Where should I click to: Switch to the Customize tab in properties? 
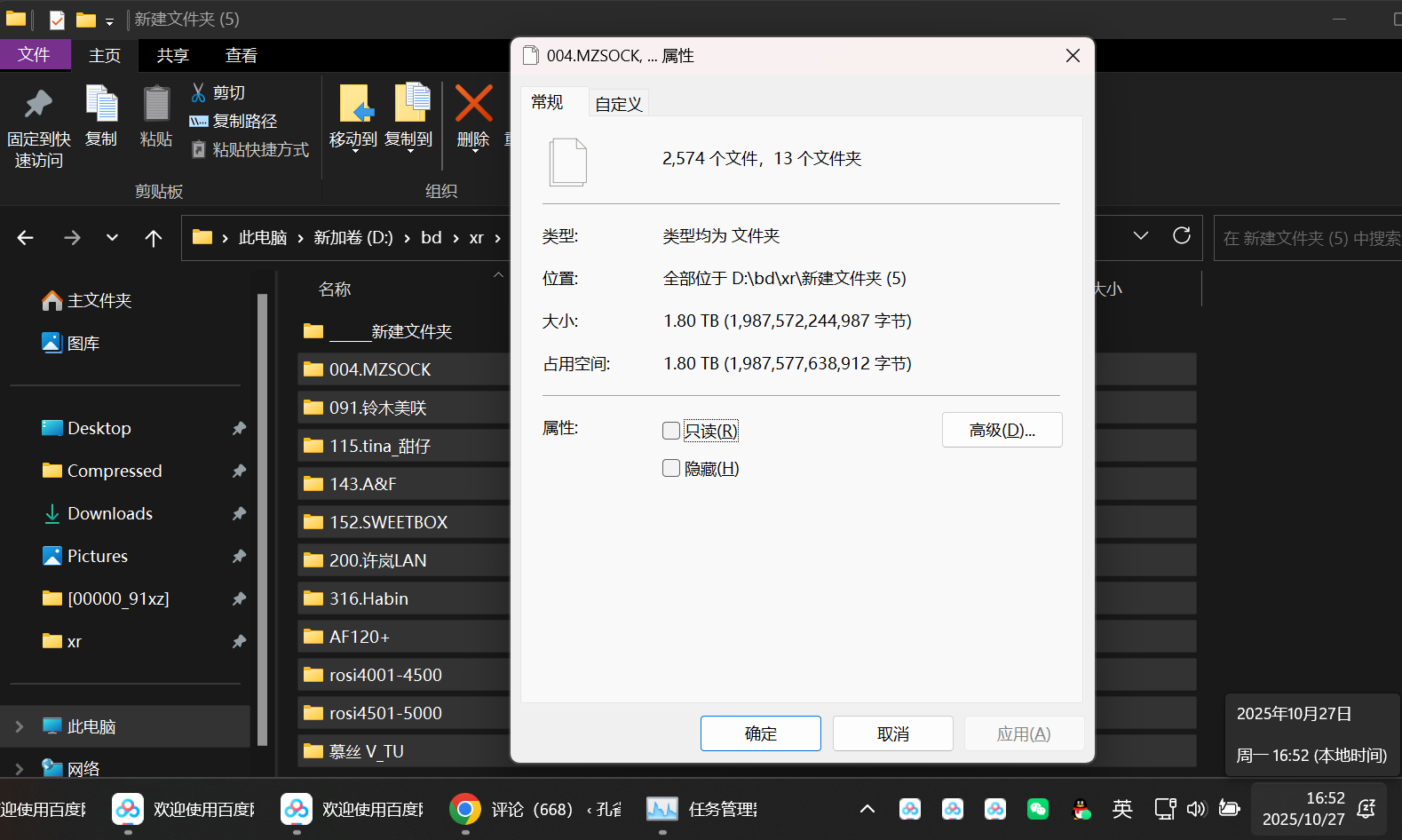tap(618, 104)
